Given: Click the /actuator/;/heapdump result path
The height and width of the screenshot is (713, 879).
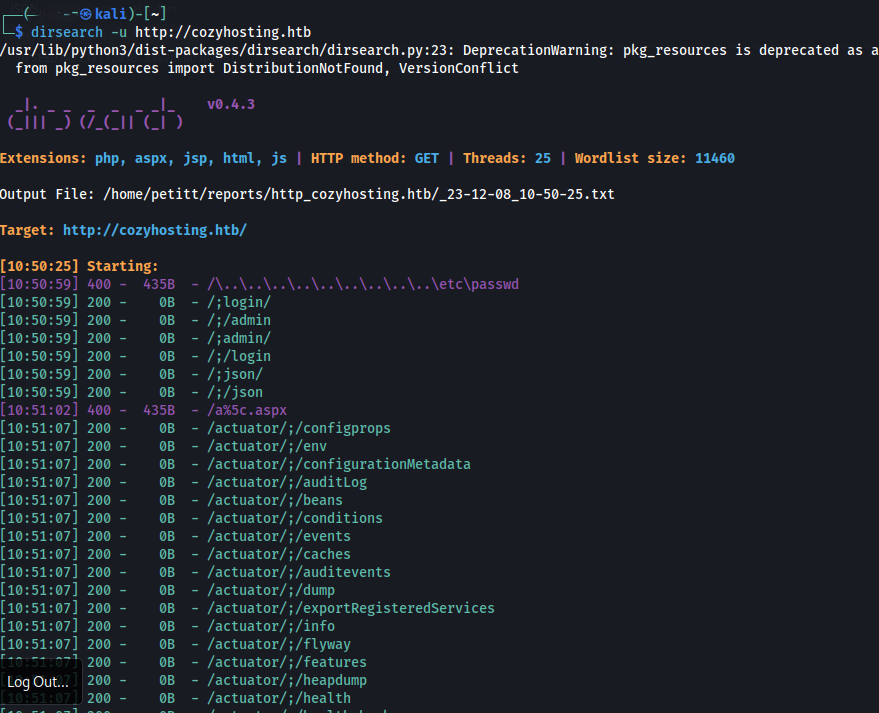Looking at the screenshot, I should tap(286, 680).
